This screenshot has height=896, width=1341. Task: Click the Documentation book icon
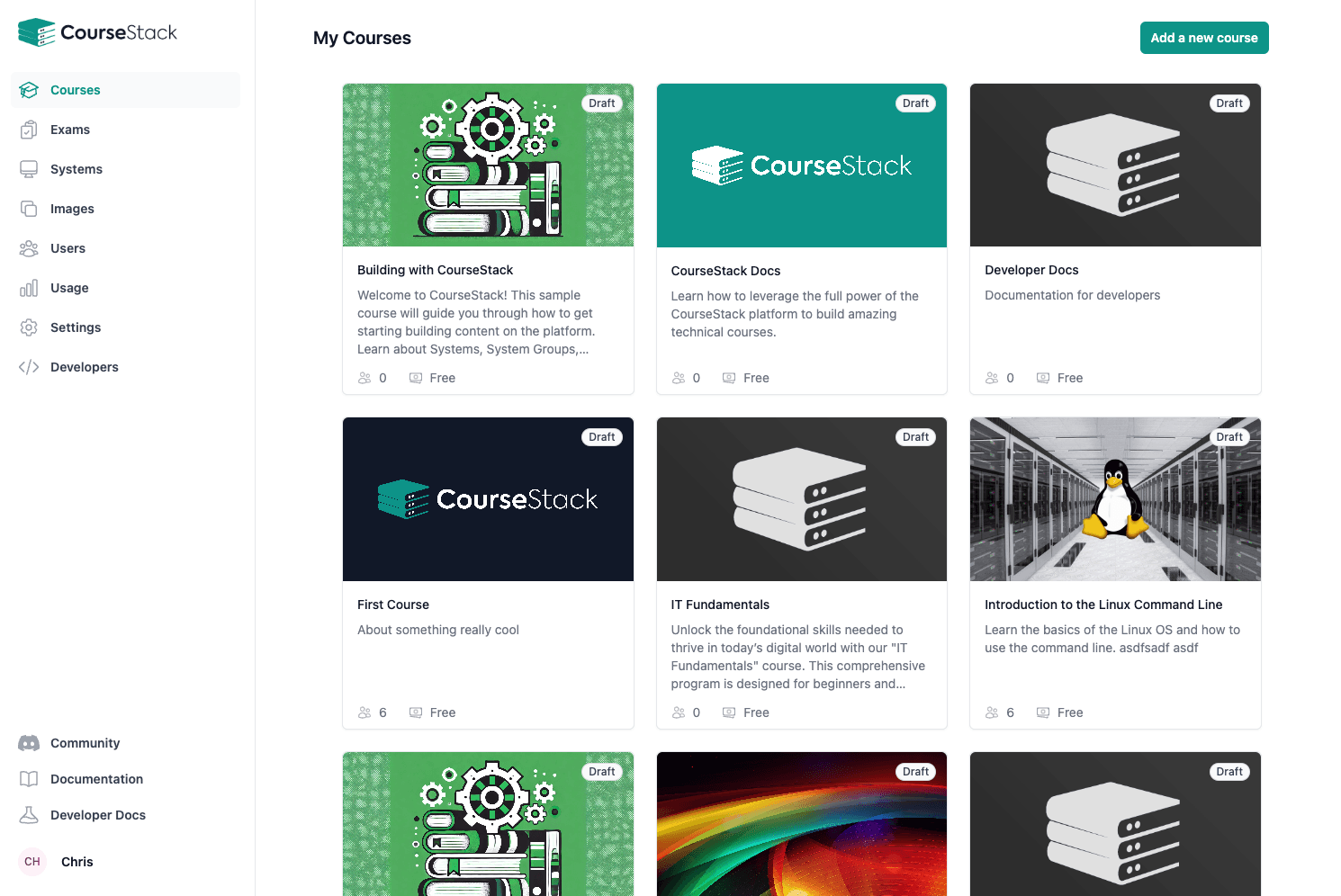tap(30, 779)
